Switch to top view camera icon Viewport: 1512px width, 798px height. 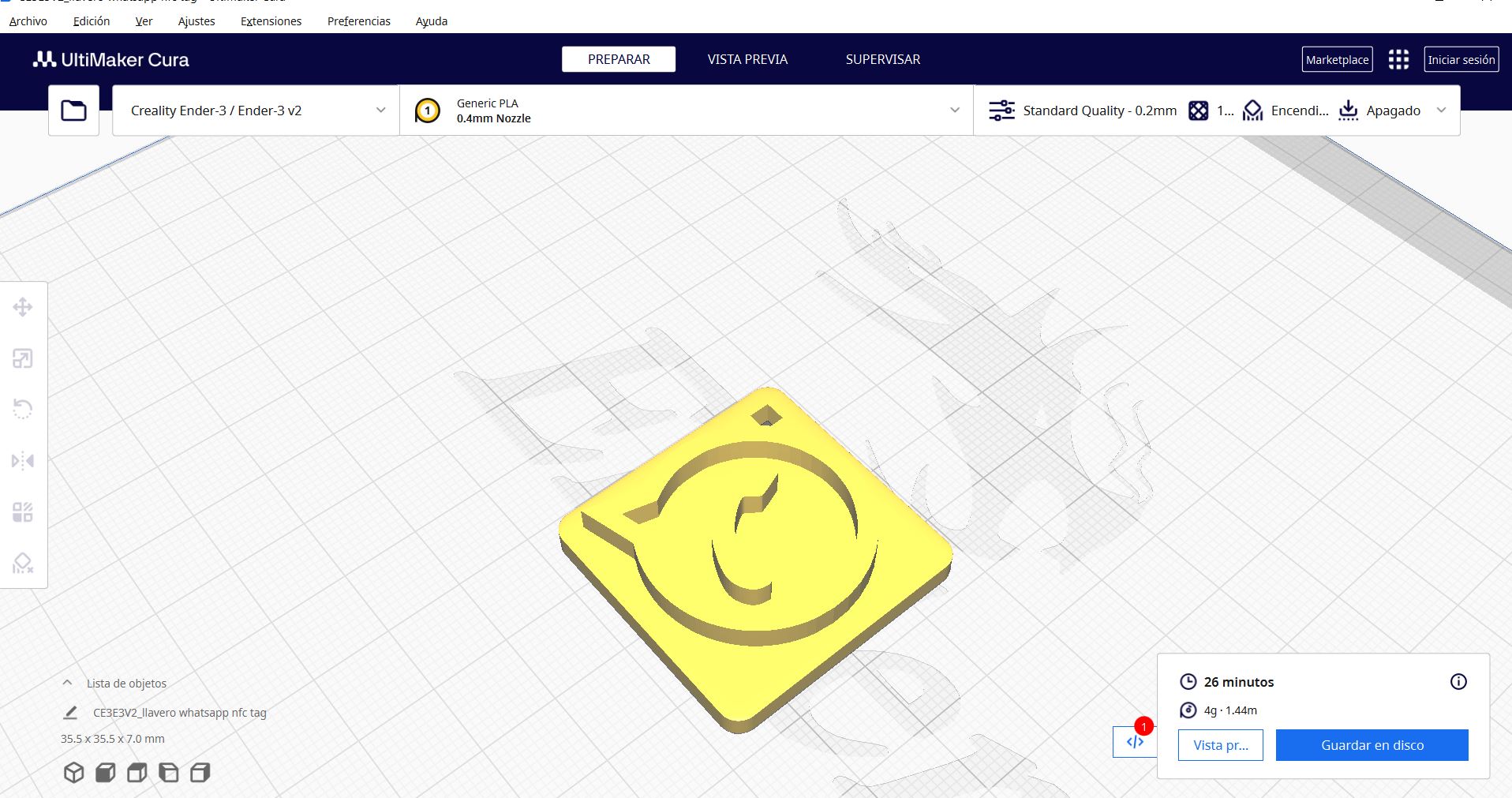point(137,772)
